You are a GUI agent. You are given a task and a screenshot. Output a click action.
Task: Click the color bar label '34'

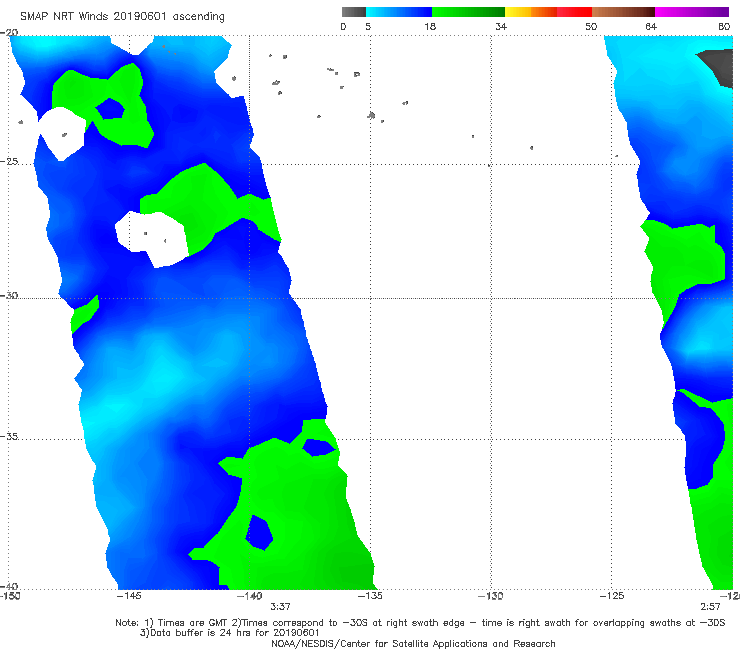tap(501, 26)
